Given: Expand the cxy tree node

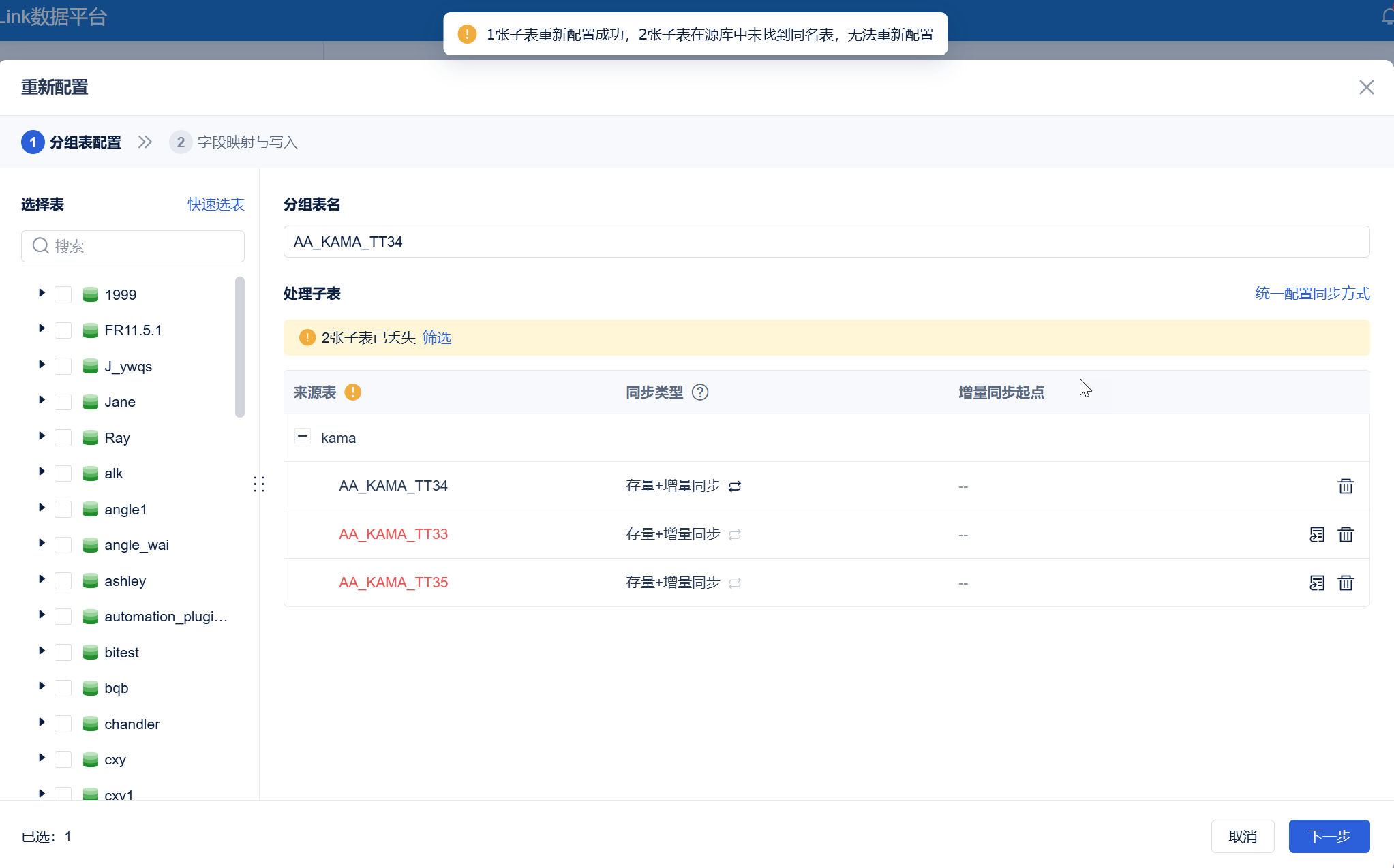Looking at the screenshot, I should (x=42, y=758).
